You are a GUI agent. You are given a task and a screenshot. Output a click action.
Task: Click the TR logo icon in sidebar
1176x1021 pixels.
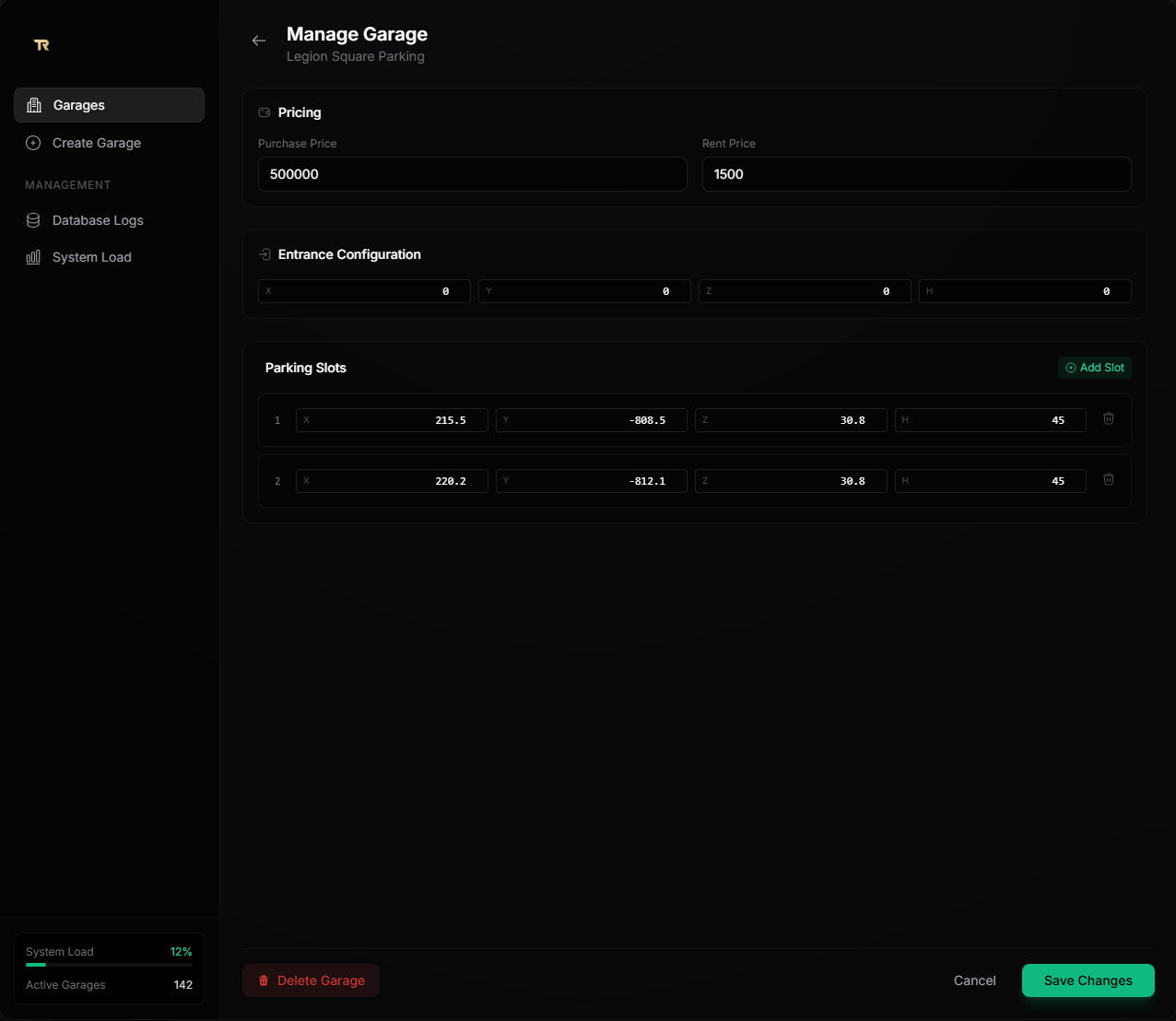(41, 44)
